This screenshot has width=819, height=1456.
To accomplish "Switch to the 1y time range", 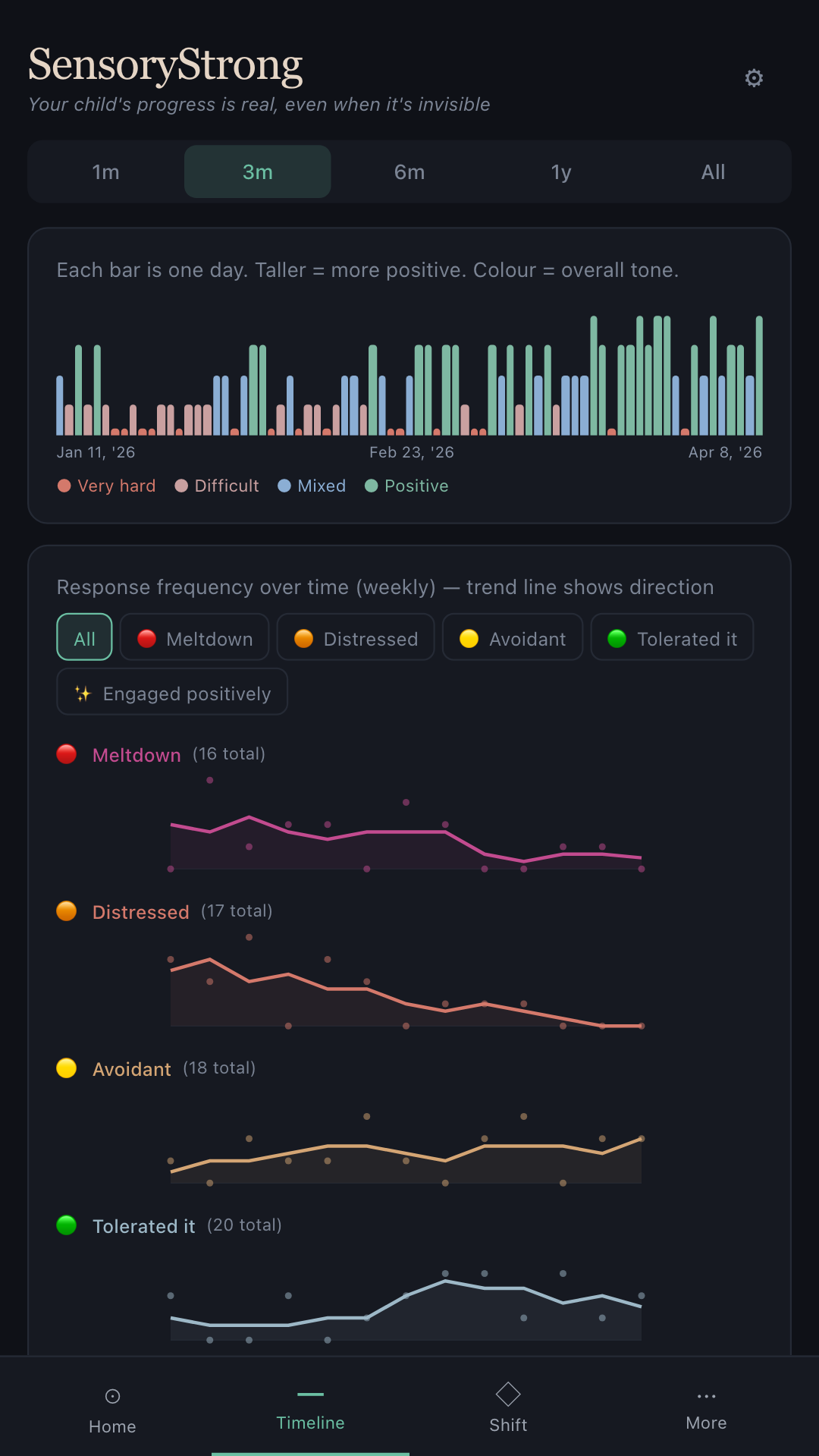I will pyautogui.click(x=561, y=172).
